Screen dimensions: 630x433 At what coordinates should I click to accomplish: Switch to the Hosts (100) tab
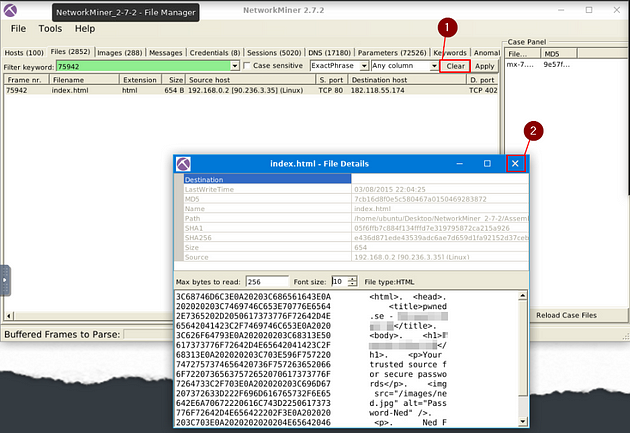pos(24,53)
